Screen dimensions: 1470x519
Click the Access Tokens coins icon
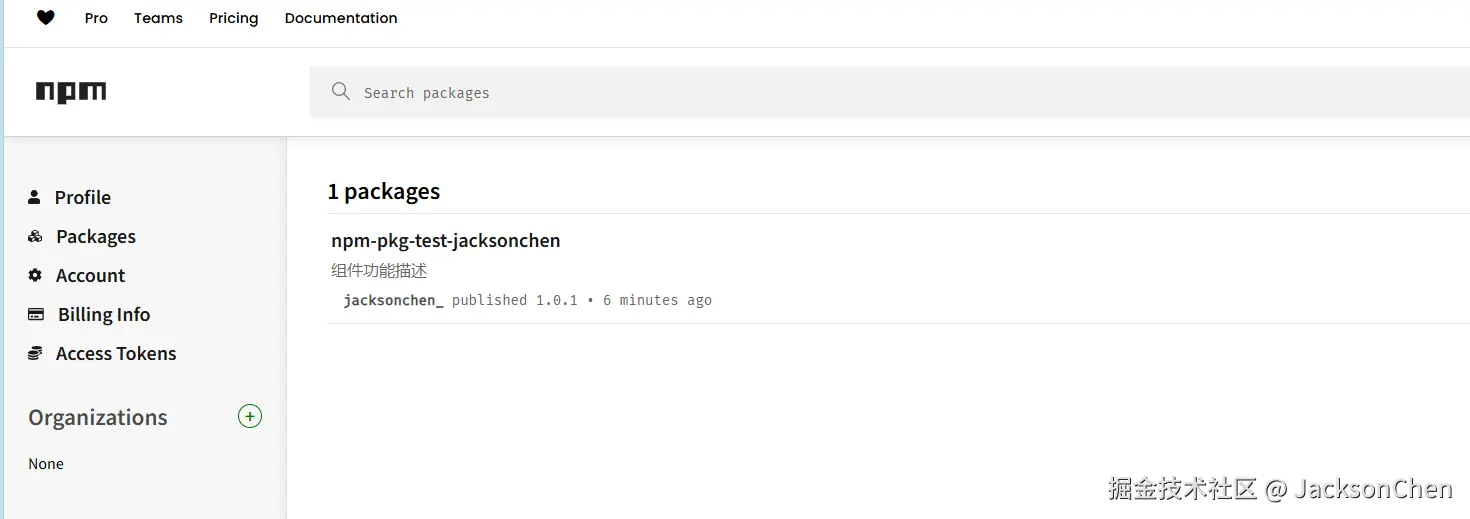pyautogui.click(x=35, y=353)
